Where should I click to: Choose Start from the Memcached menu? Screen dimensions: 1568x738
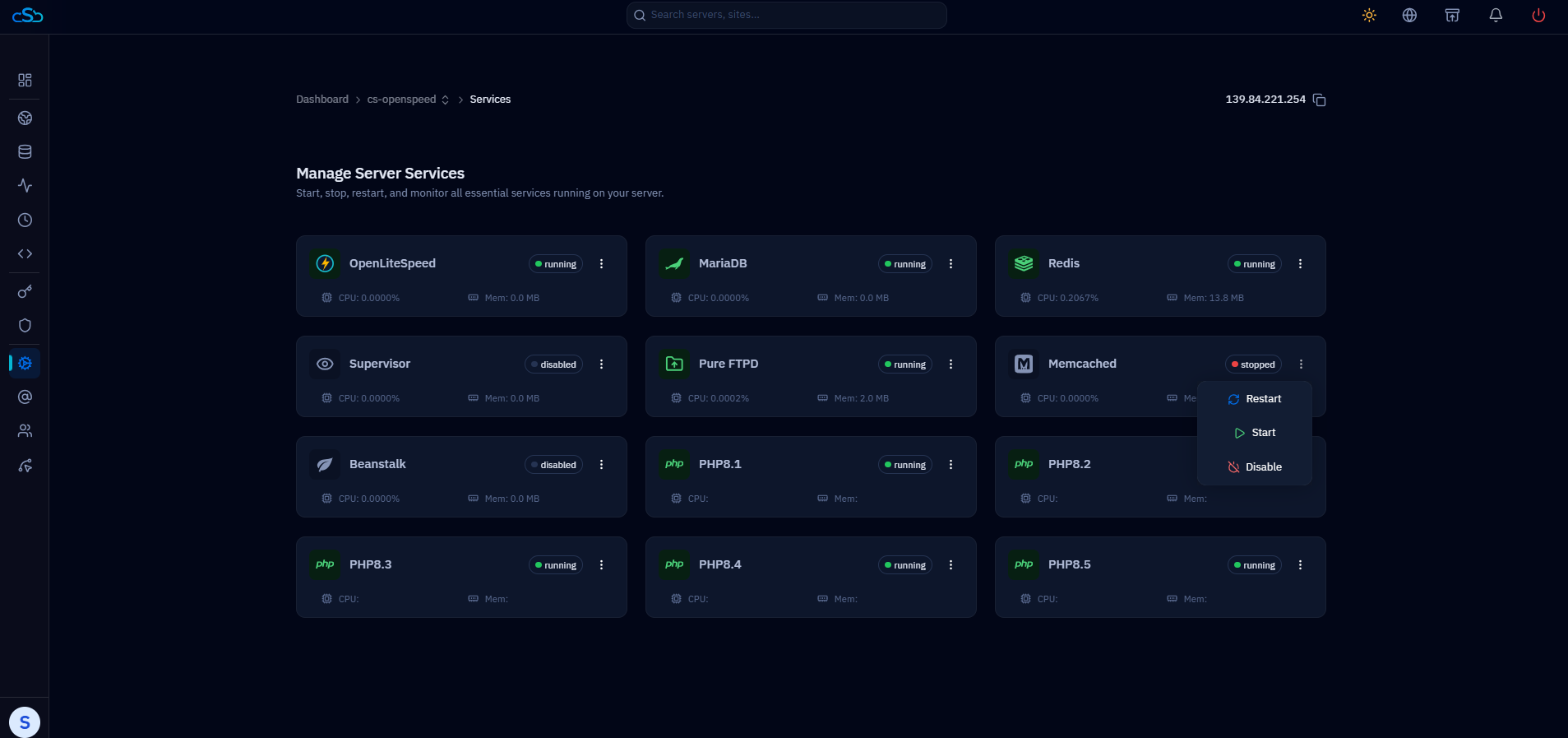(x=1255, y=433)
